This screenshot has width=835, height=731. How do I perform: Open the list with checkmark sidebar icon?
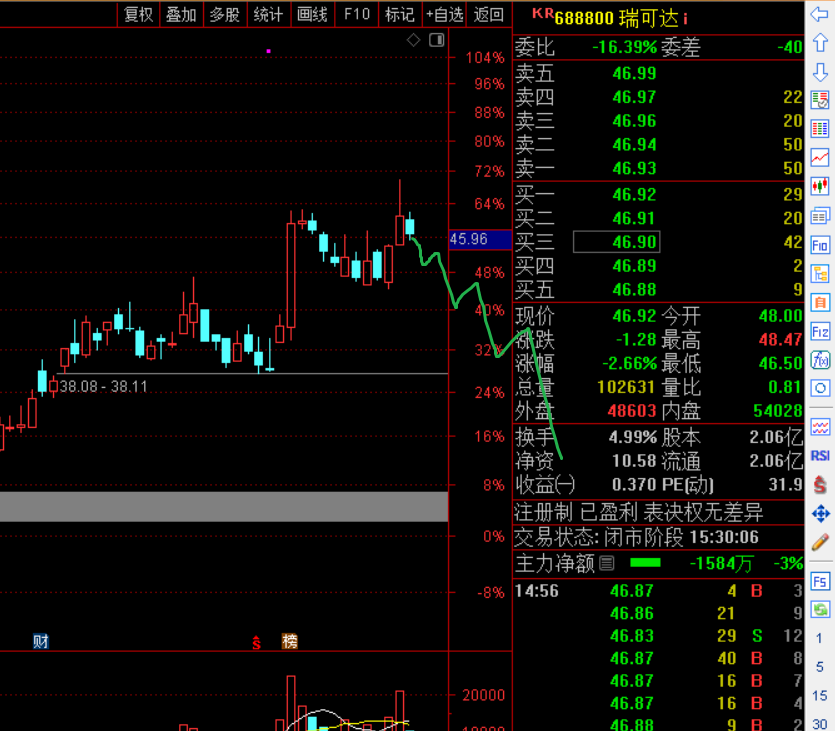click(x=820, y=100)
